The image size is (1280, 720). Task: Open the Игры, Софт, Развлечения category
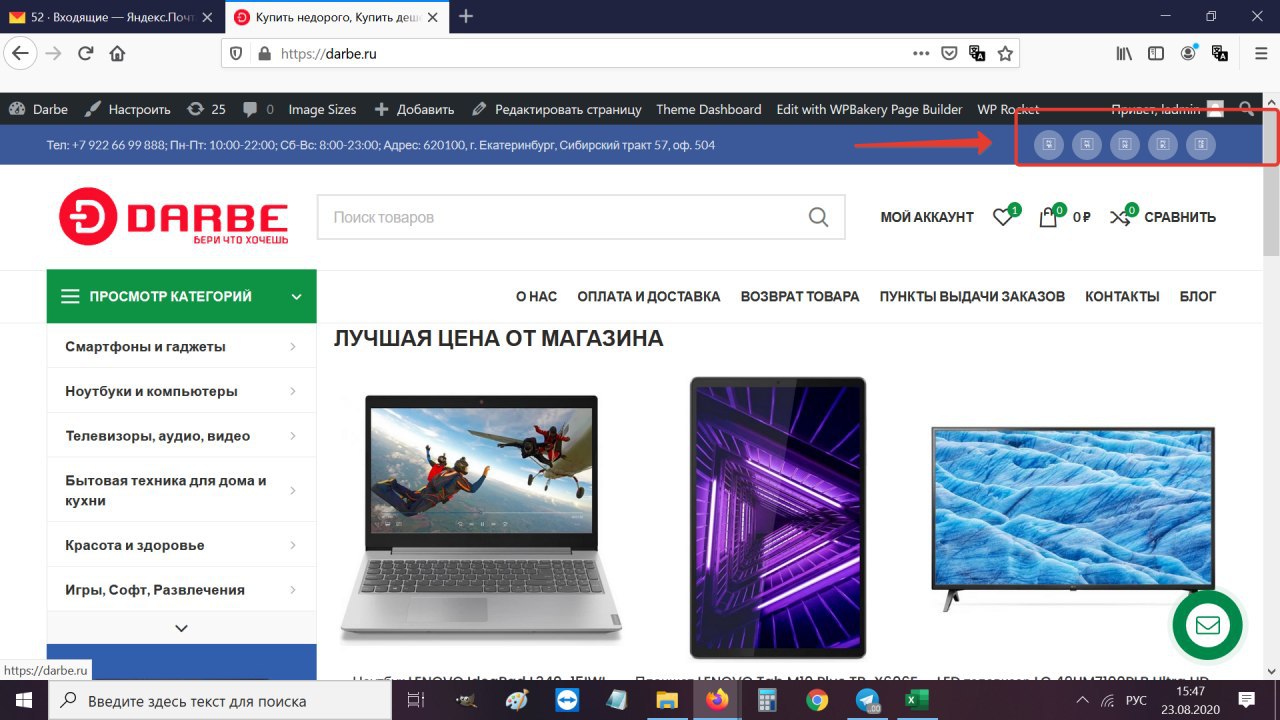[x=155, y=590]
